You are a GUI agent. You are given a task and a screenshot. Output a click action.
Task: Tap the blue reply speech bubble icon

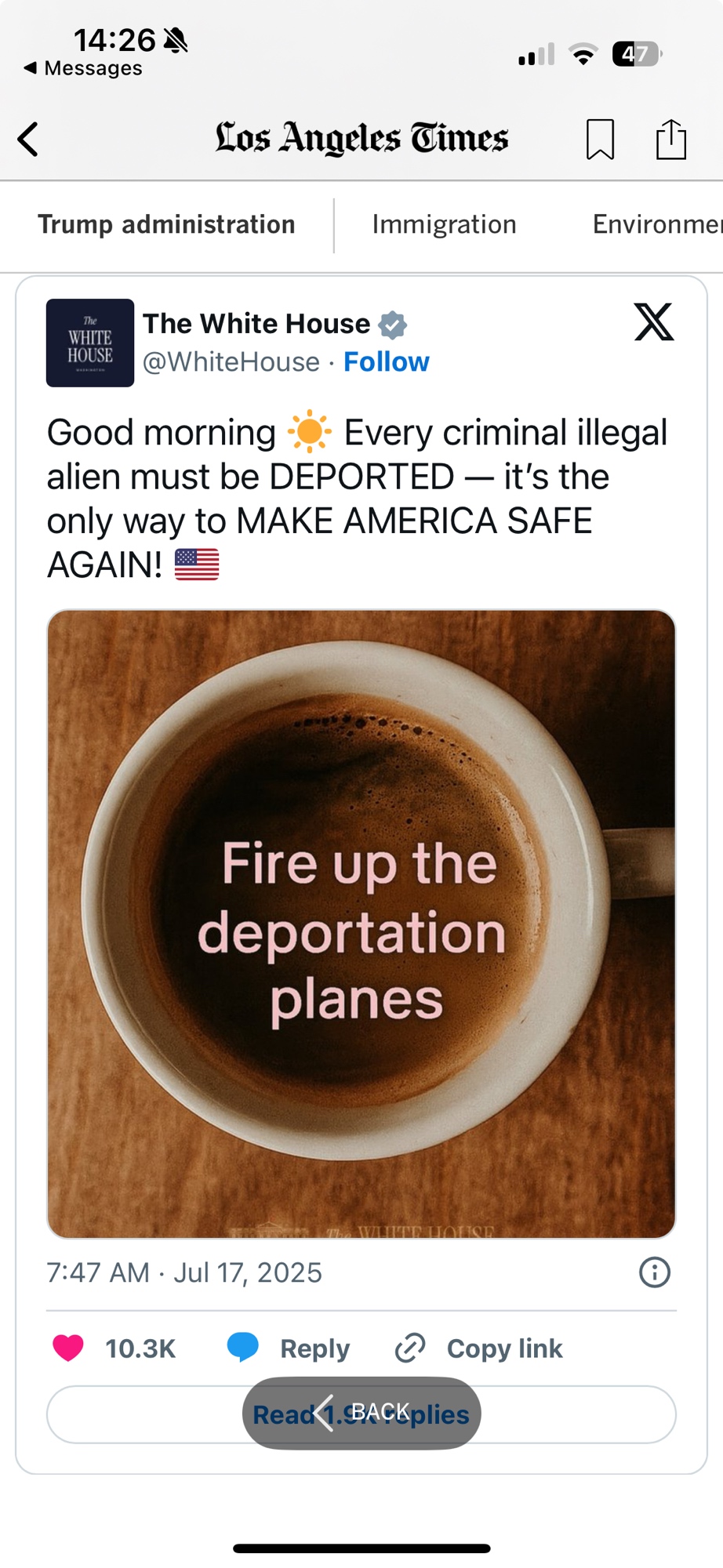pos(243,1347)
